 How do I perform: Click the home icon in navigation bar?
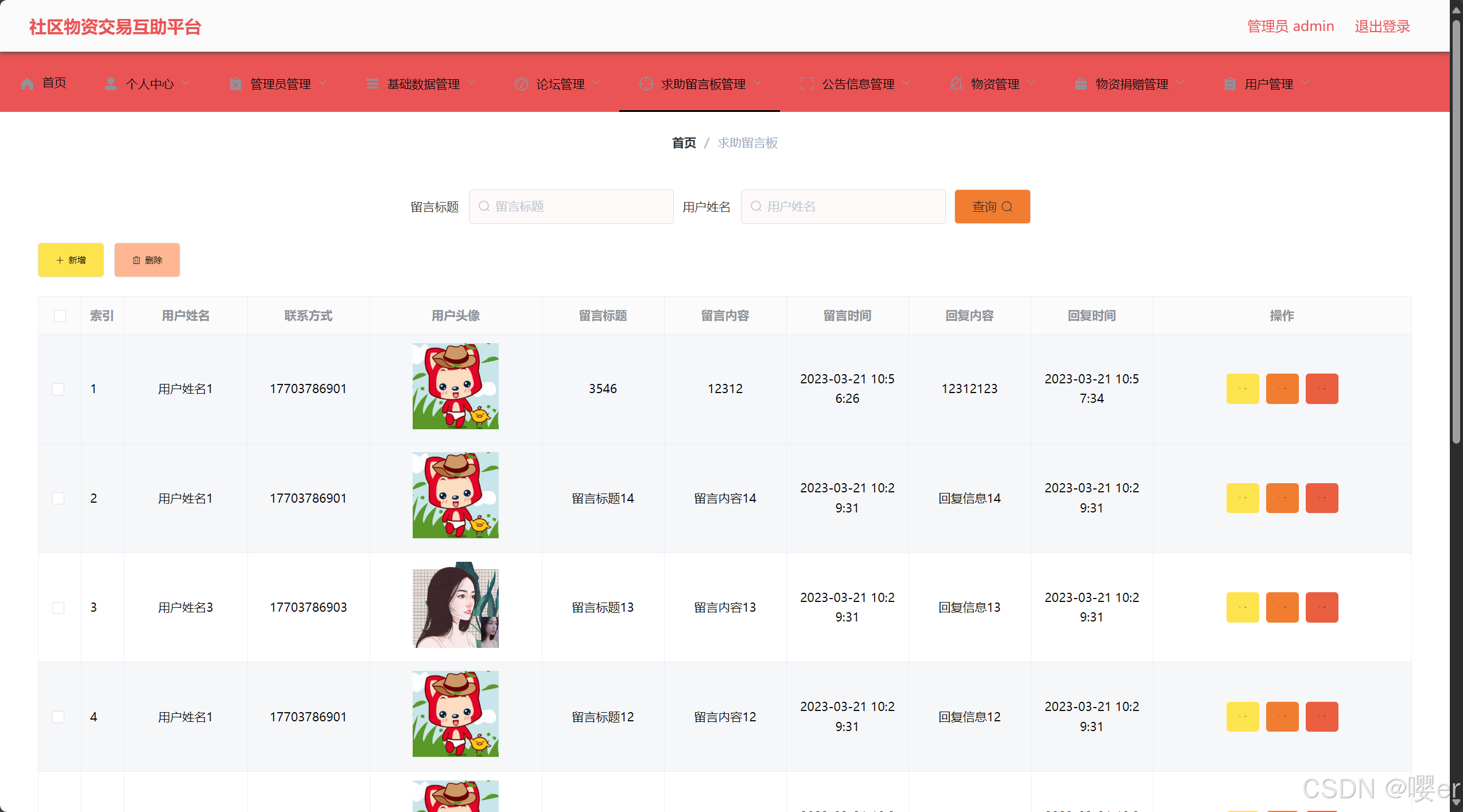(27, 84)
